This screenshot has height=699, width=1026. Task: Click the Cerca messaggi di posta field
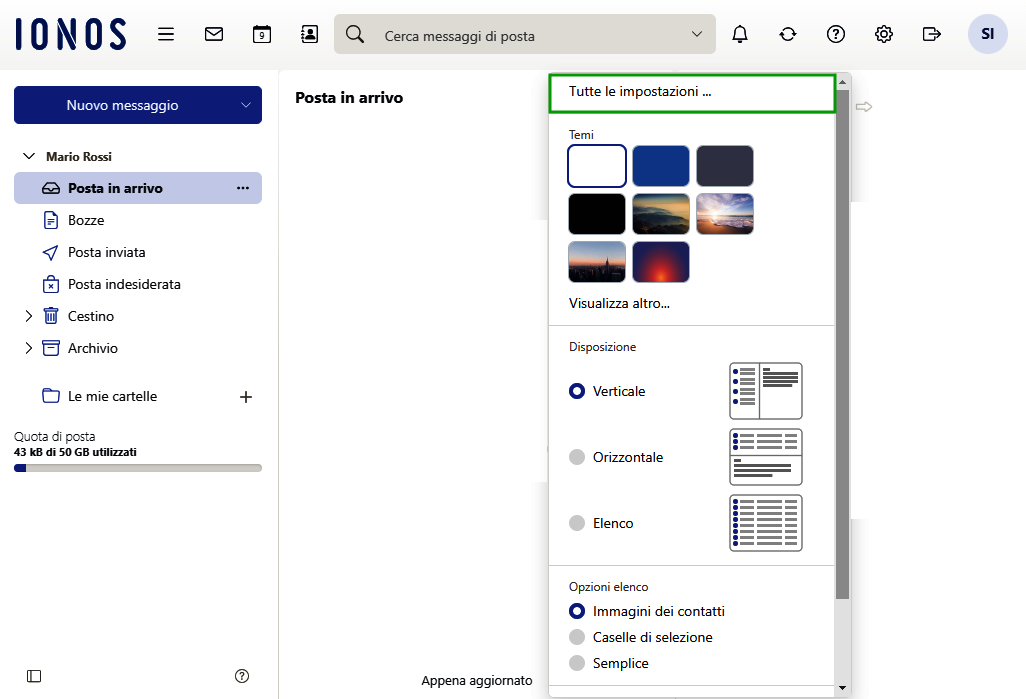[525, 36]
